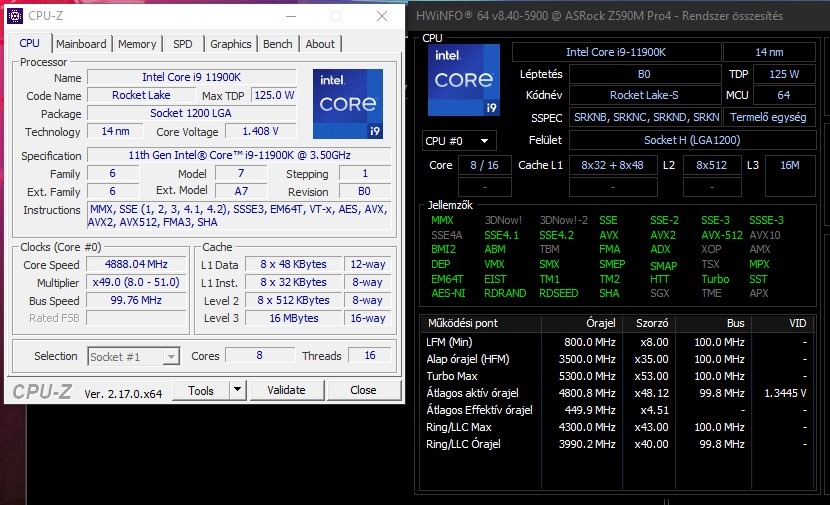830x505 pixels.
Task: Click the AVX-512 feature flag
Action: click(722, 235)
